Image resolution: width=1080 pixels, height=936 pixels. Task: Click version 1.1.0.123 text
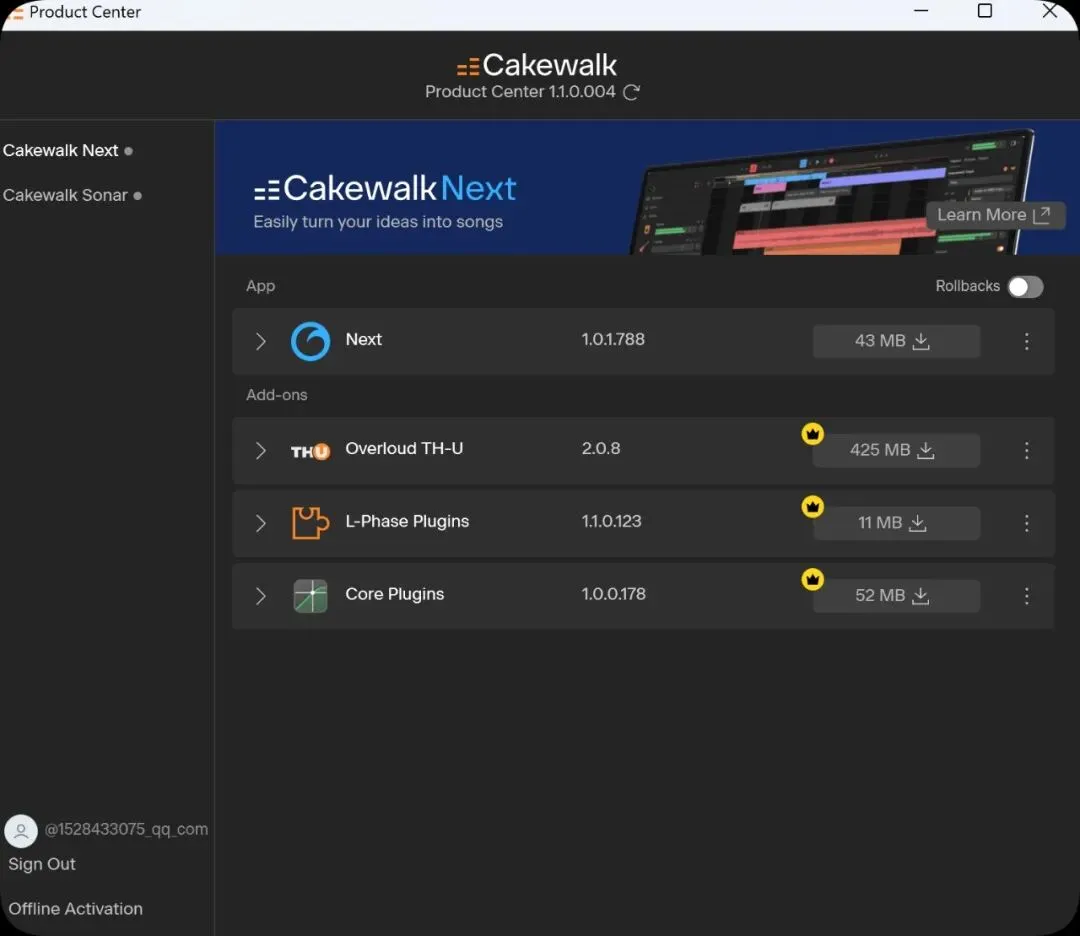click(x=611, y=521)
